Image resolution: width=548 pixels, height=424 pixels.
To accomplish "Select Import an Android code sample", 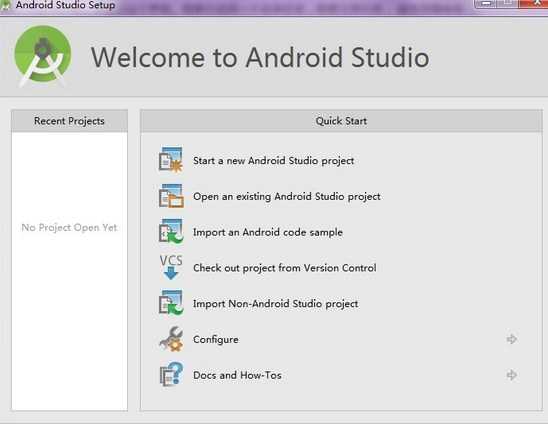I will tap(268, 232).
